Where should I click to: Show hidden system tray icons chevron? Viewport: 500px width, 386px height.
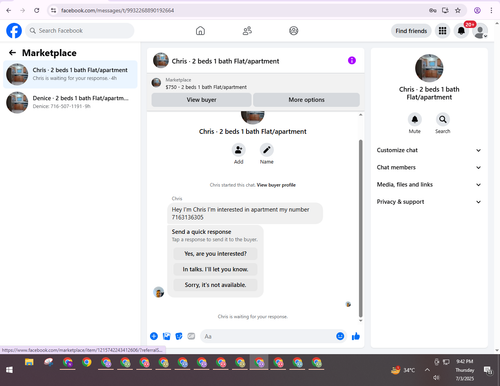[427, 370]
